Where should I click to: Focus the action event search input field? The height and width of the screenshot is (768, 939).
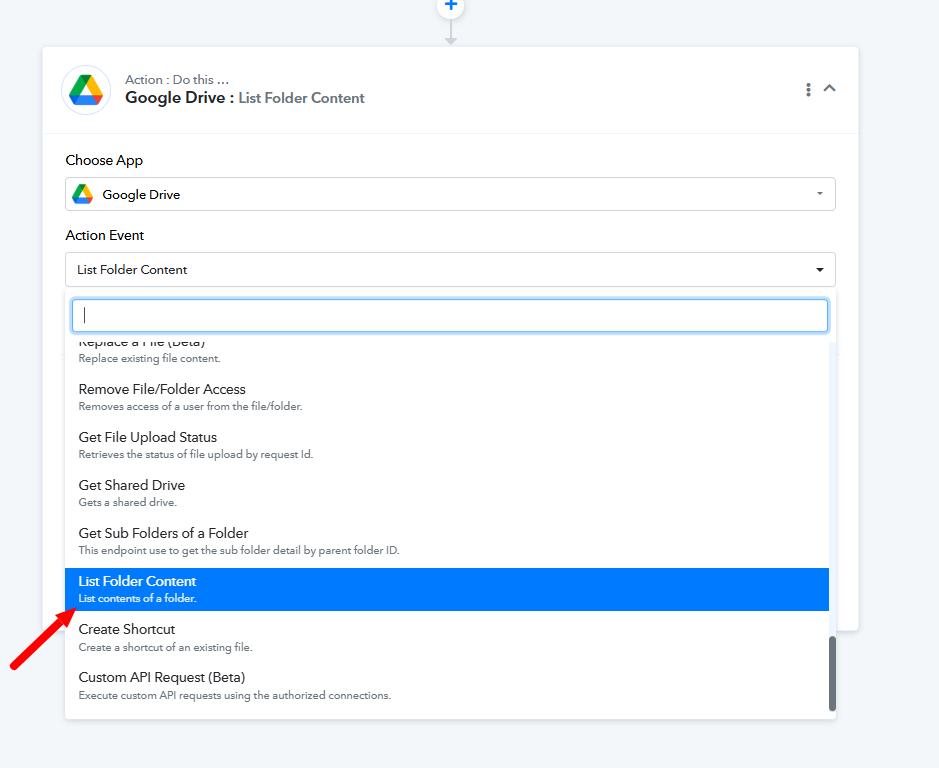pos(450,315)
